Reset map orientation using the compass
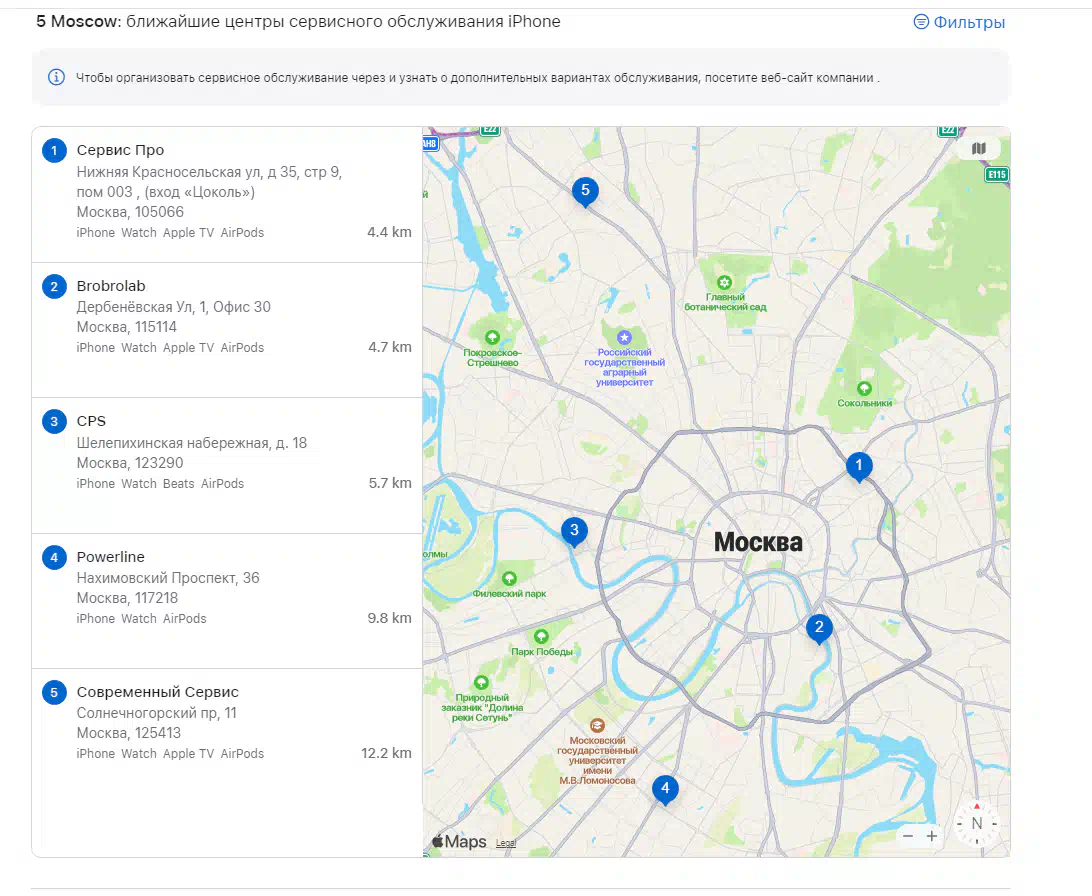 tap(976, 824)
